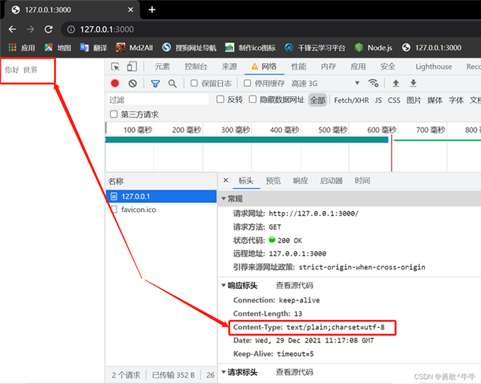Enable the 停用缓存 checkbox
The height and width of the screenshot is (384, 481).
(247, 83)
